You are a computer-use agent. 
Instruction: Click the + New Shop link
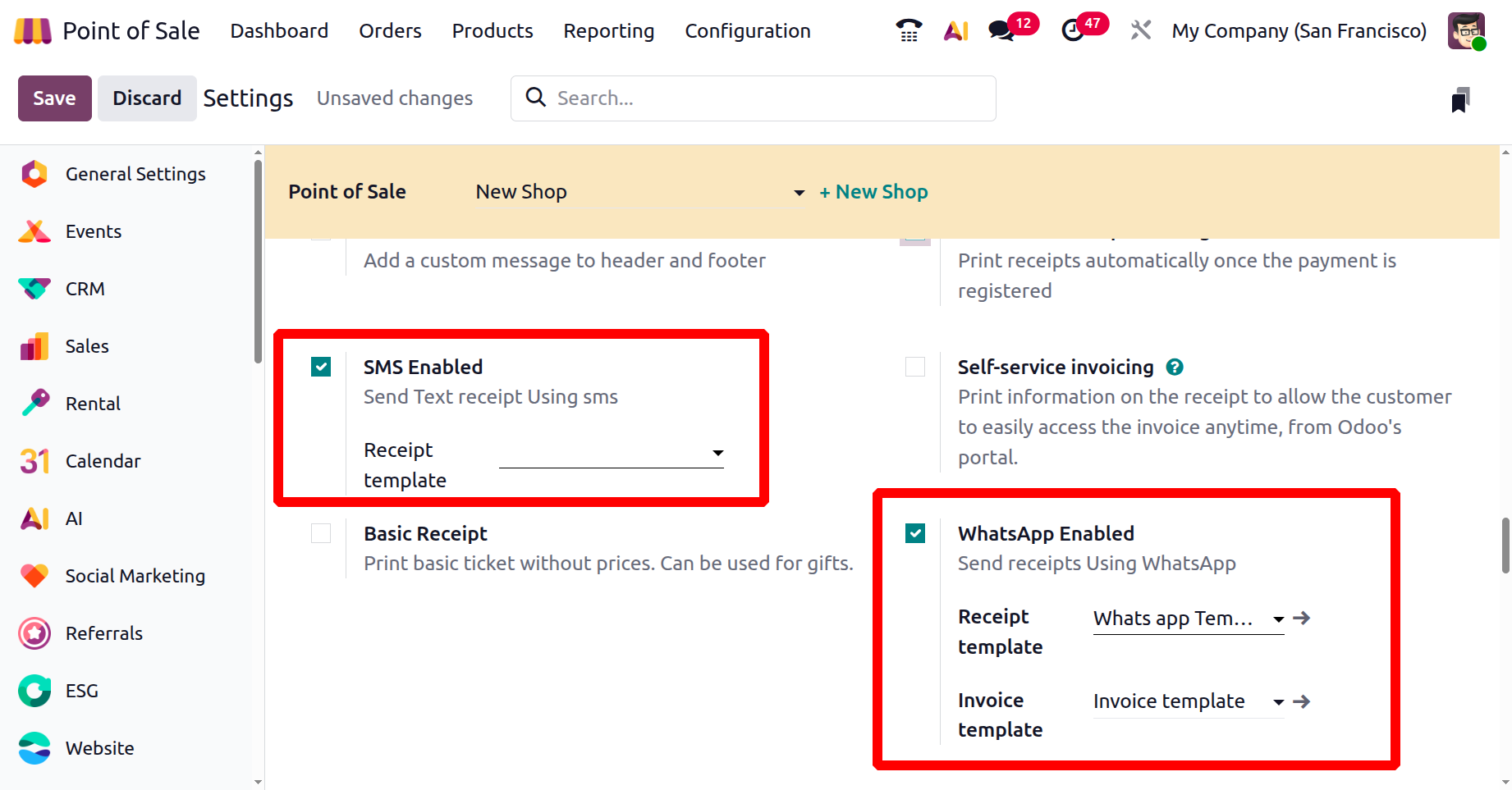tap(873, 192)
